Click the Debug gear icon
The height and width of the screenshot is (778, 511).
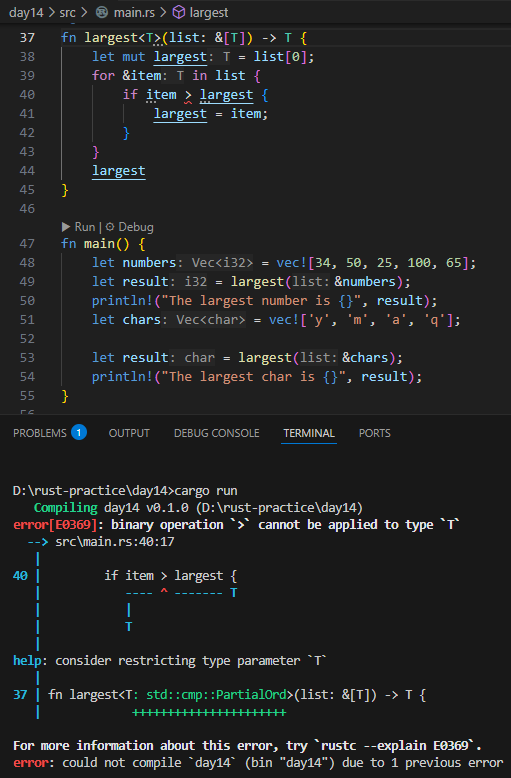point(110,227)
